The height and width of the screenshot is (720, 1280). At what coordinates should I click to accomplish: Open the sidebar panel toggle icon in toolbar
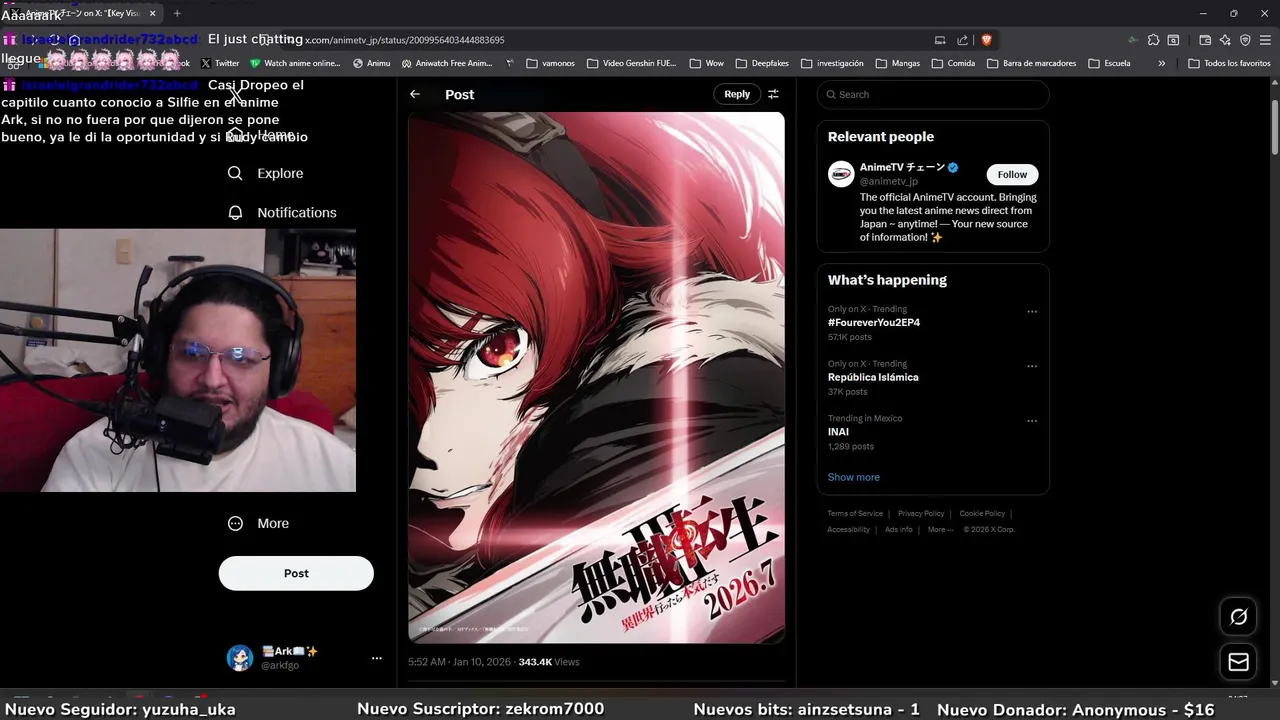(1173, 40)
